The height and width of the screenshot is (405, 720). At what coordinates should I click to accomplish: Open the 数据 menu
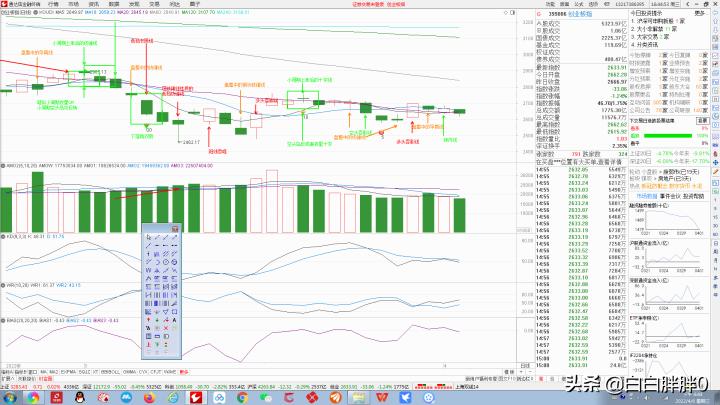click(114, 4)
